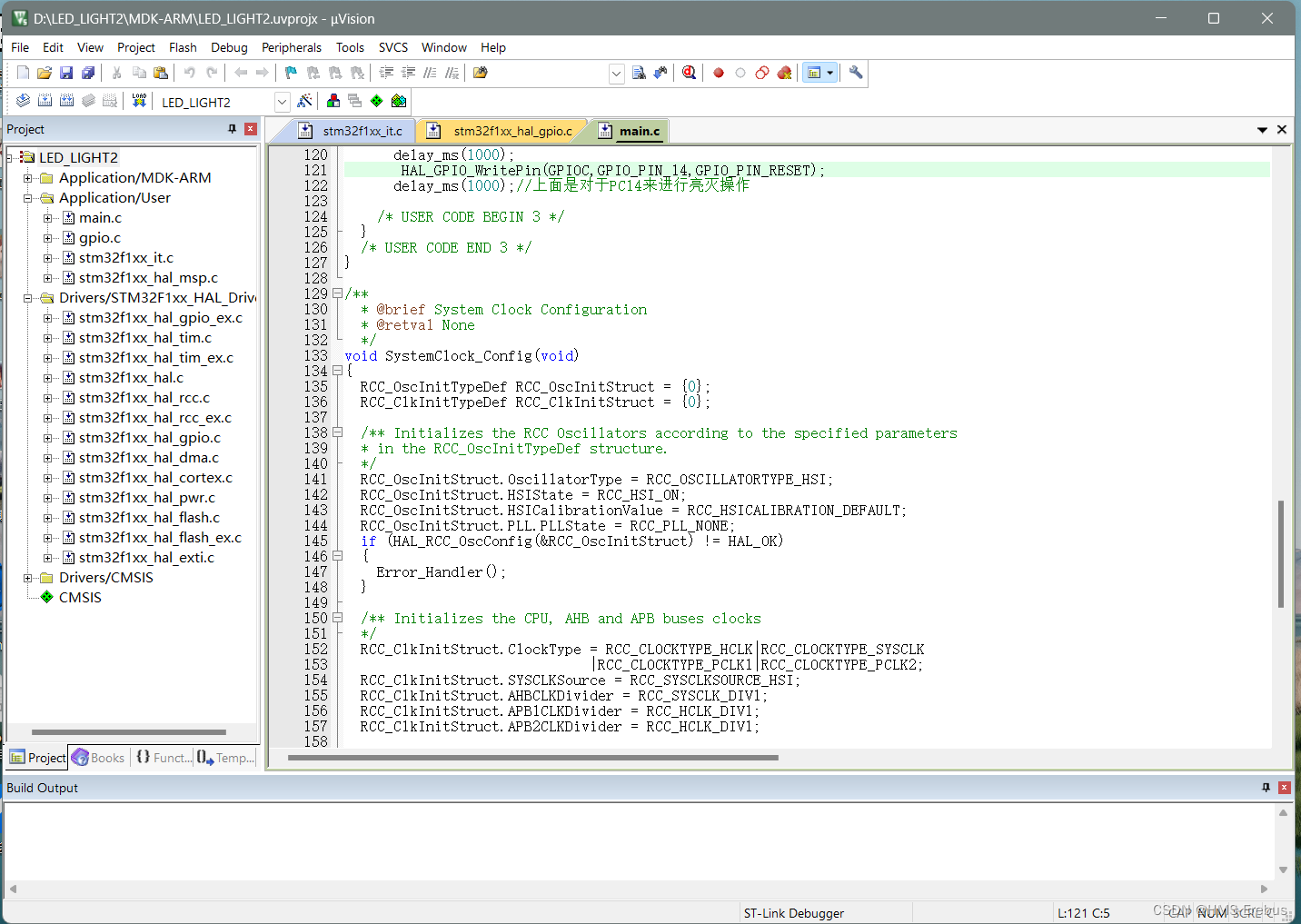Expand the main.c node in the project tree
Viewport: 1301px width, 924px height.
(x=48, y=218)
